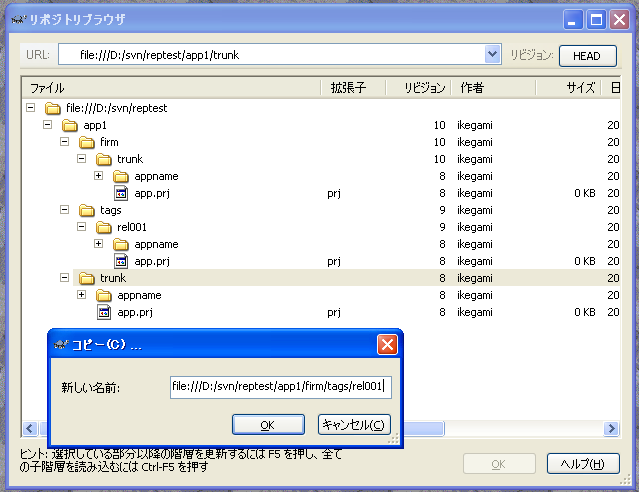Sort by サイズ column header
The height and width of the screenshot is (492, 639).
568,88
